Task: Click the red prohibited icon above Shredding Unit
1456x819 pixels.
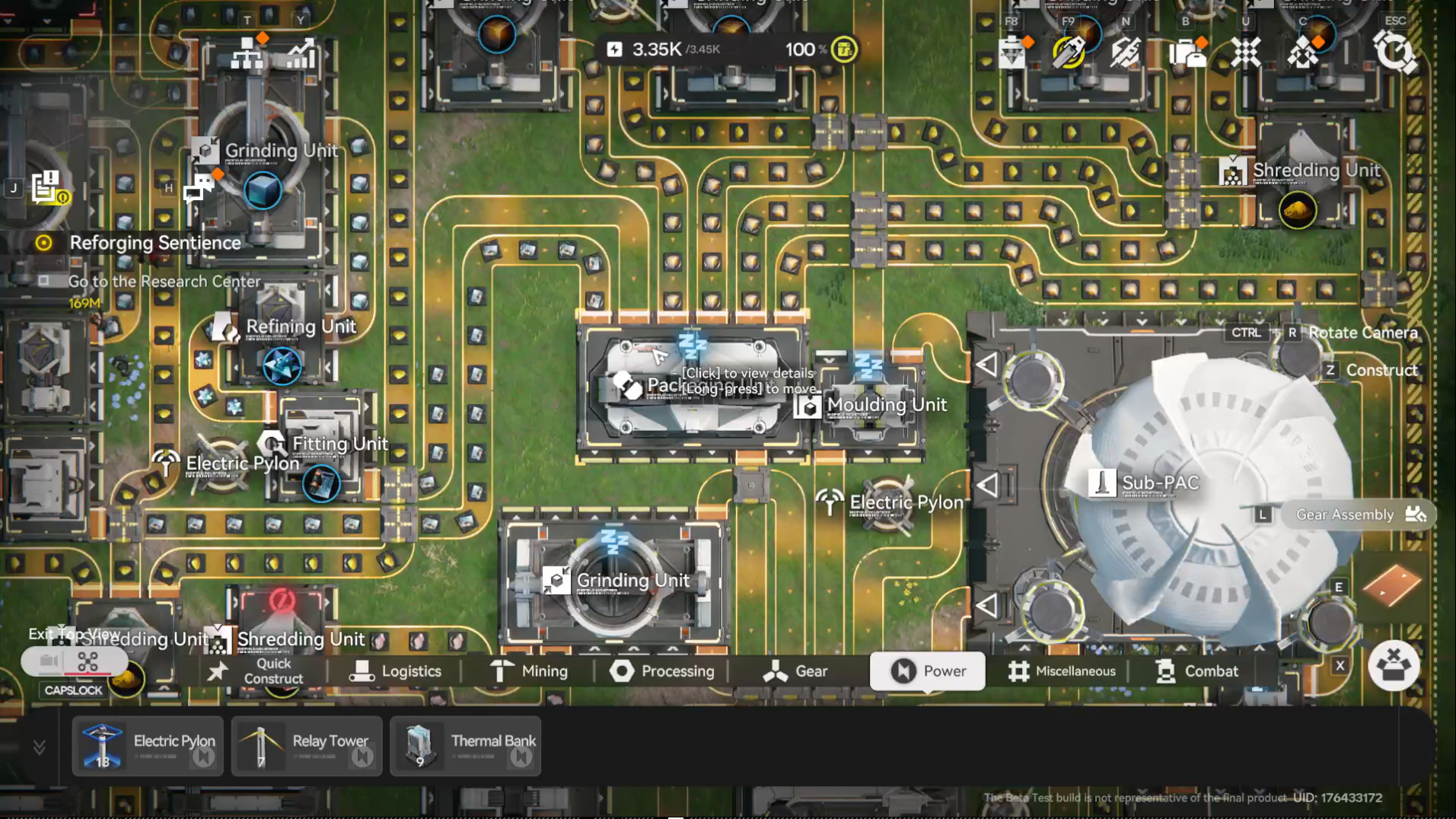Action: (281, 601)
